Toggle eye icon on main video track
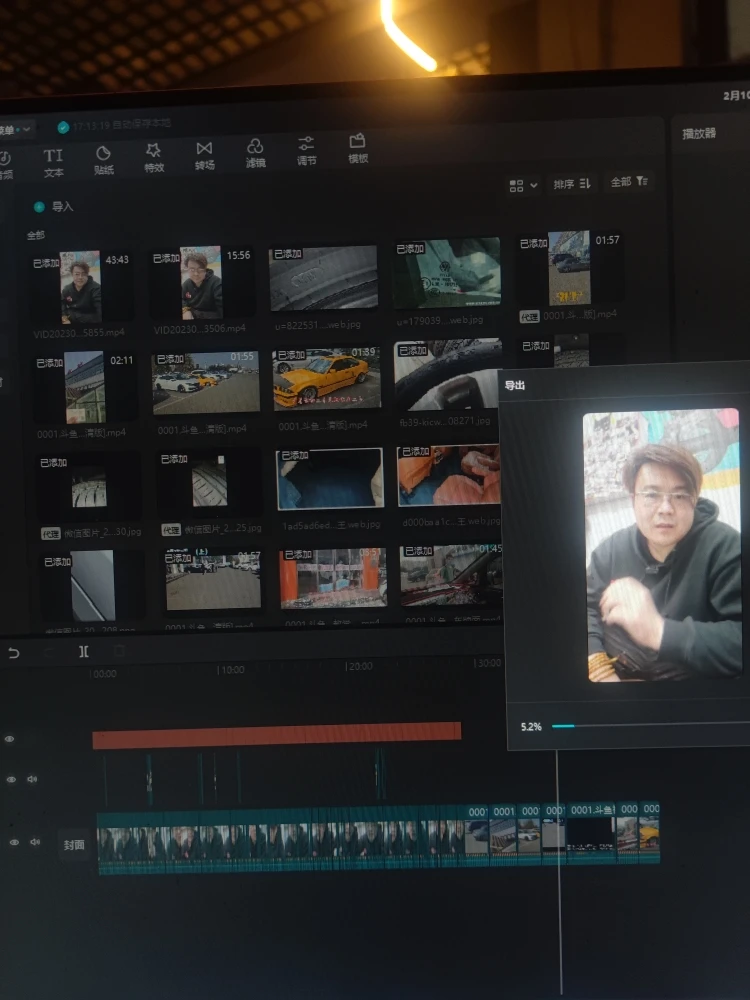750x1000 pixels. click(x=14, y=843)
